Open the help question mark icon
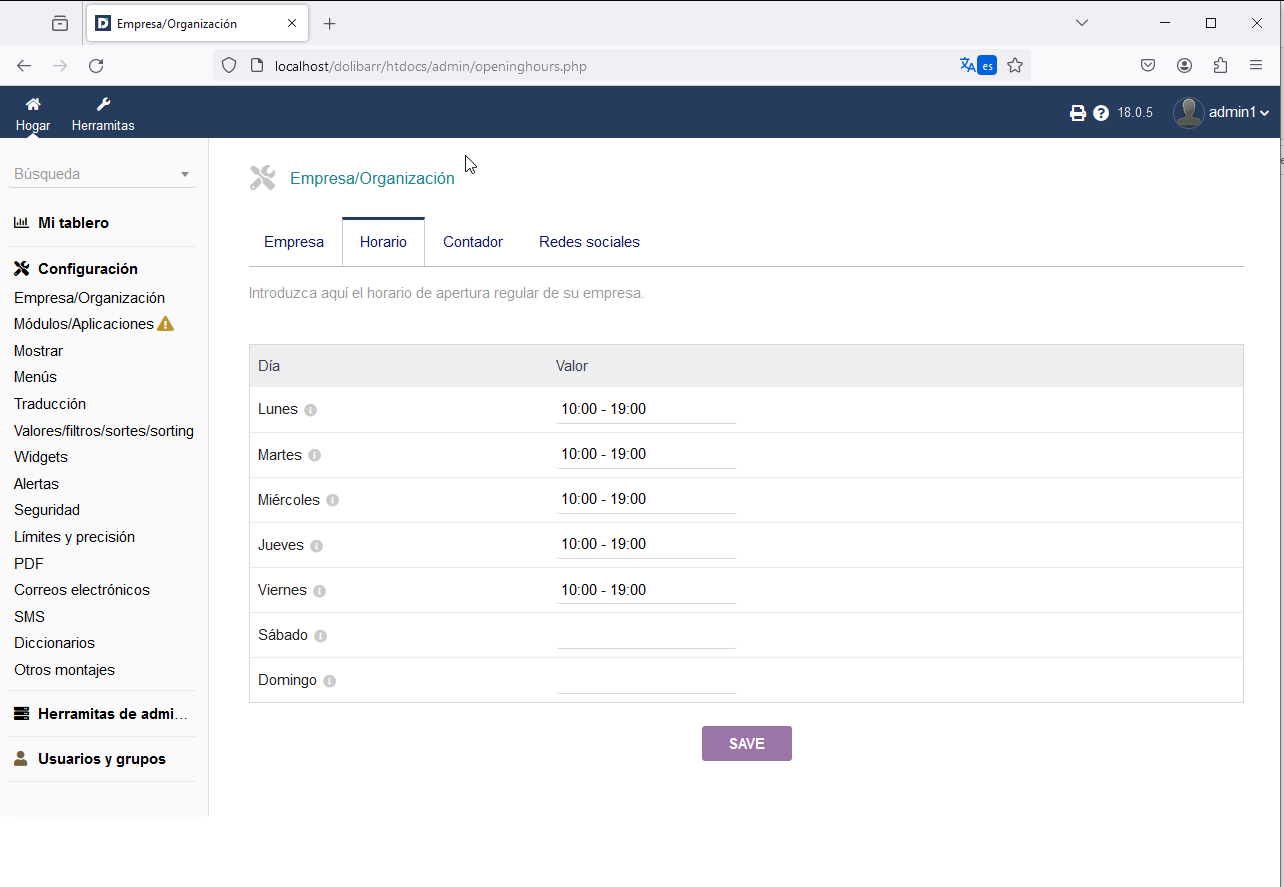 (x=1101, y=113)
